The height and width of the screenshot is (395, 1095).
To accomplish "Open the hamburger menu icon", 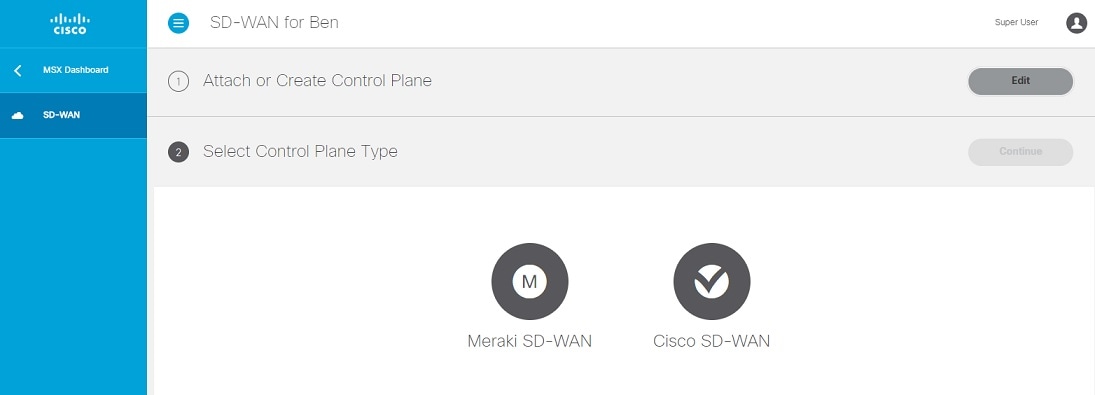I will tap(178, 23).
